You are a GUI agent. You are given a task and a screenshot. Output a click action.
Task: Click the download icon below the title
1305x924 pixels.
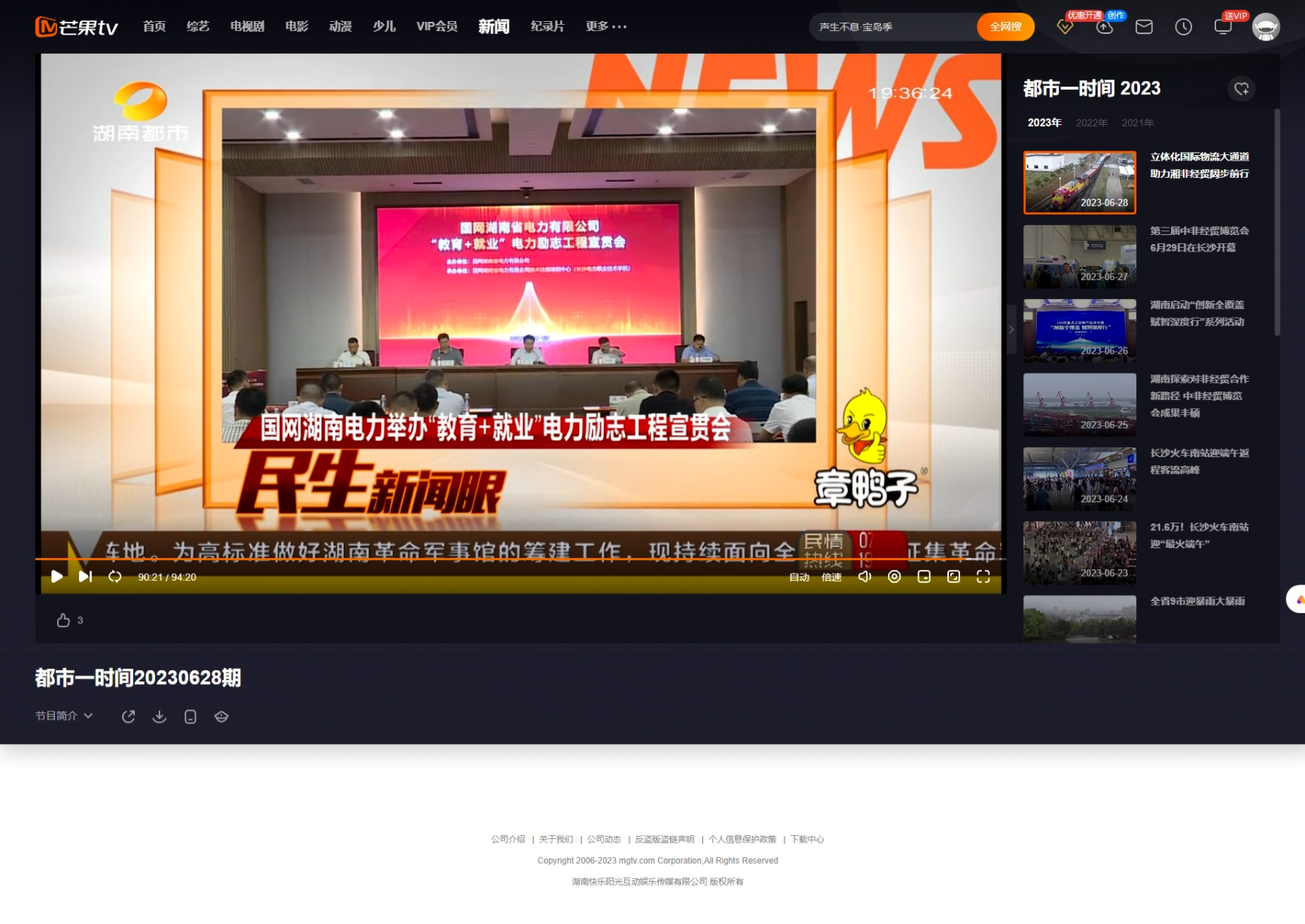[x=159, y=716]
